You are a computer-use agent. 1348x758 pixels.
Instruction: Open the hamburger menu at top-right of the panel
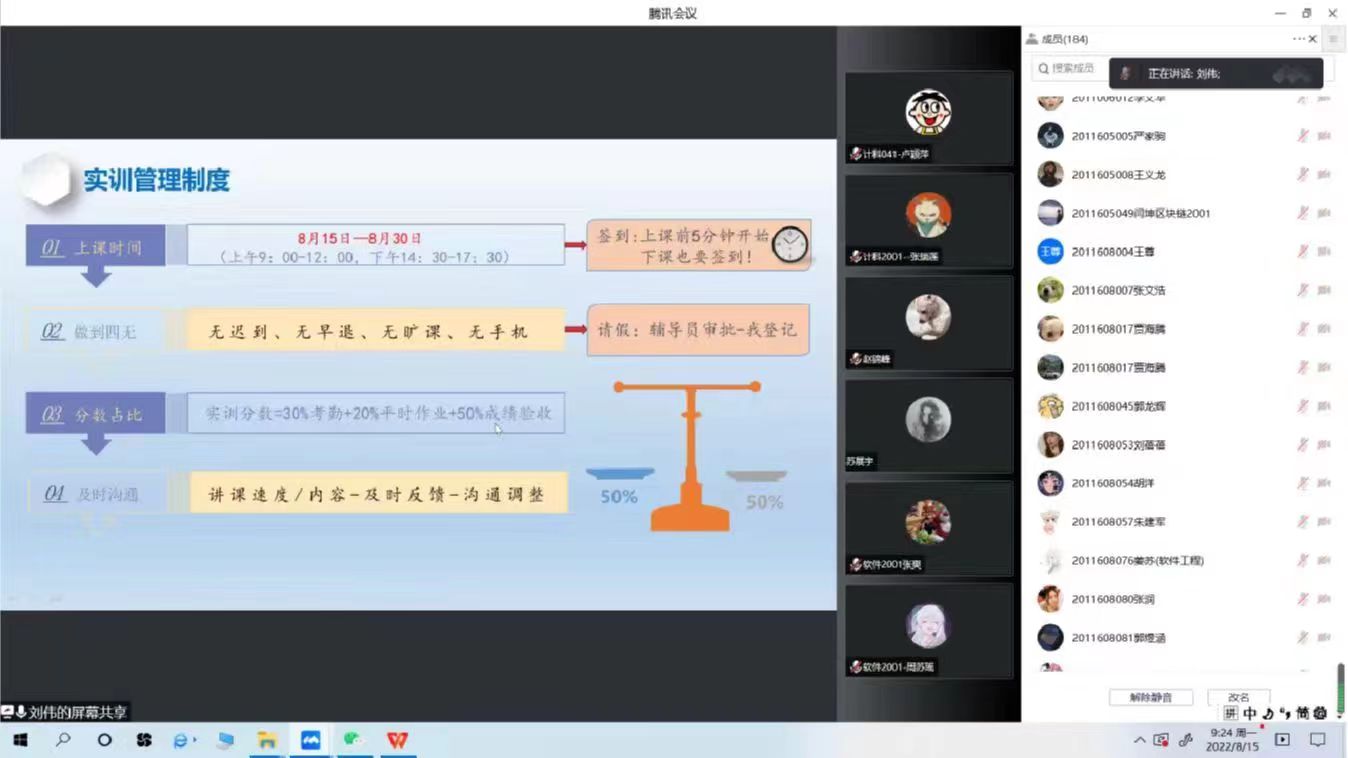click(1333, 39)
